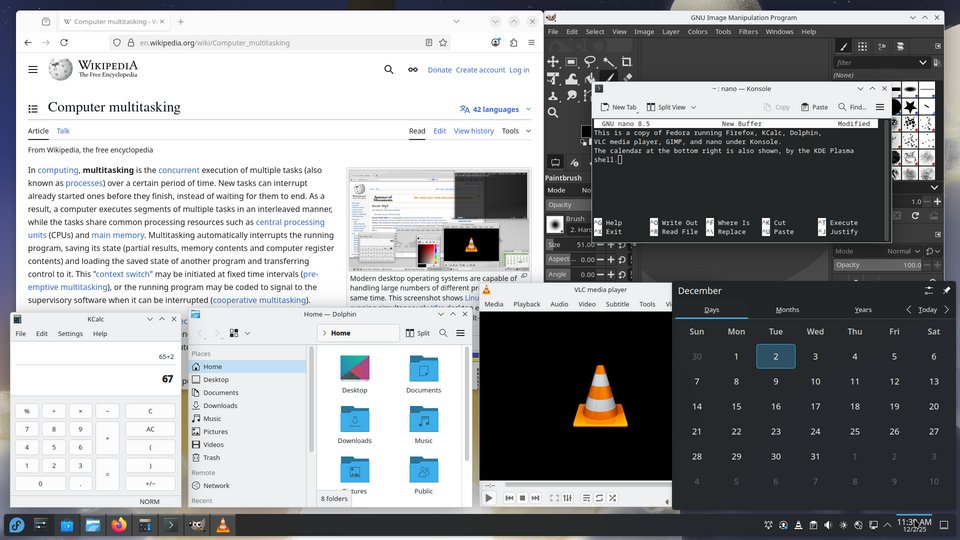Open Wikipedia search icon
This screenshot has width=960, height=540.
(389, 70)
